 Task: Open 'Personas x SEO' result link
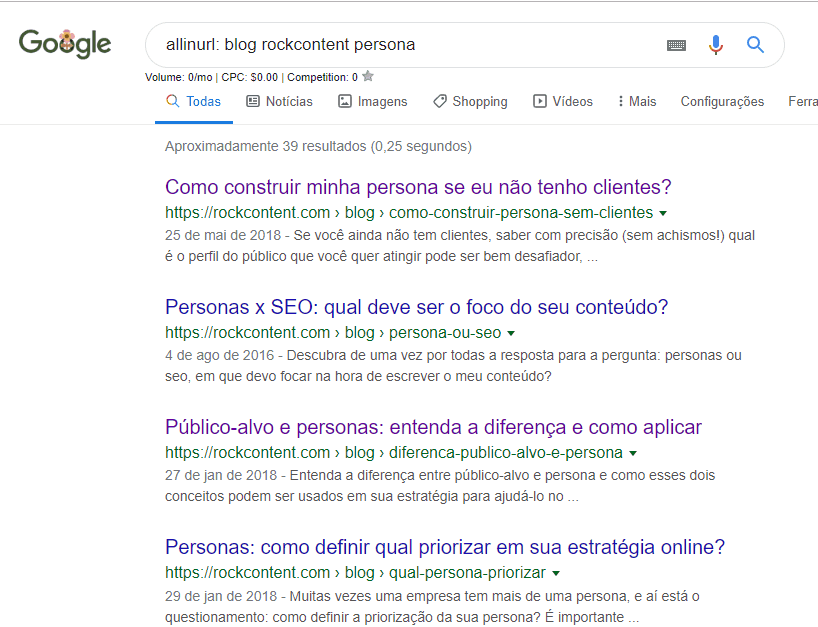point(416,307)
